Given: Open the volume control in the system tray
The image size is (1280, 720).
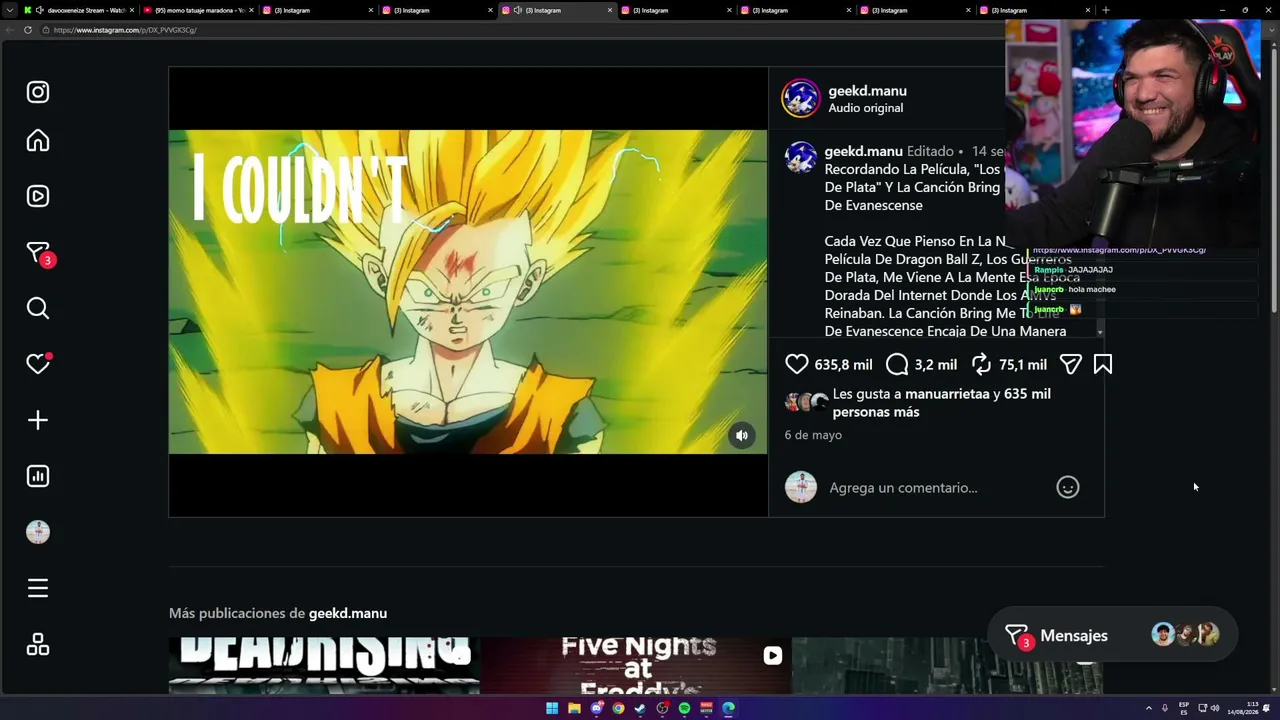Looking at the screenshot, I should [x=1215, y=708].
